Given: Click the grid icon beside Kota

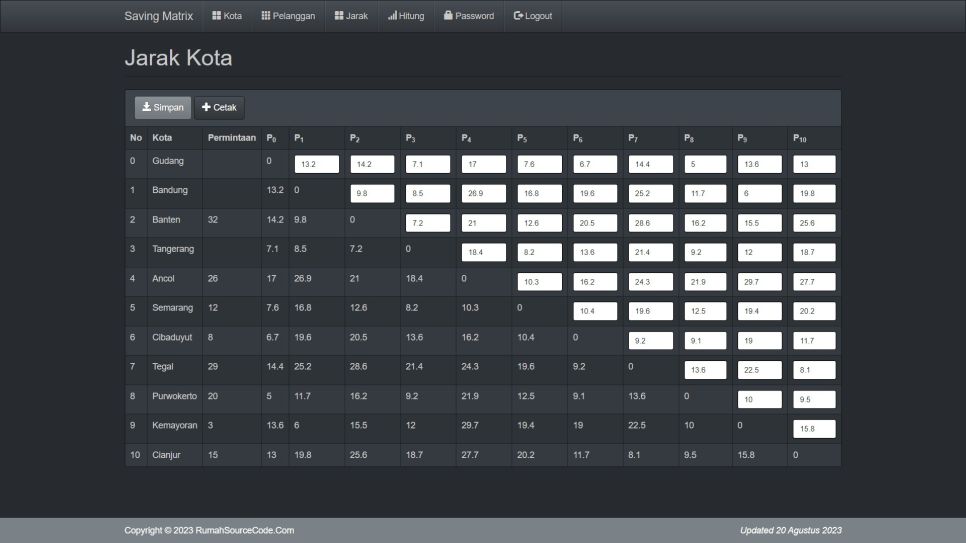Looking at the screenshot, I should click(x=216, y=16).
